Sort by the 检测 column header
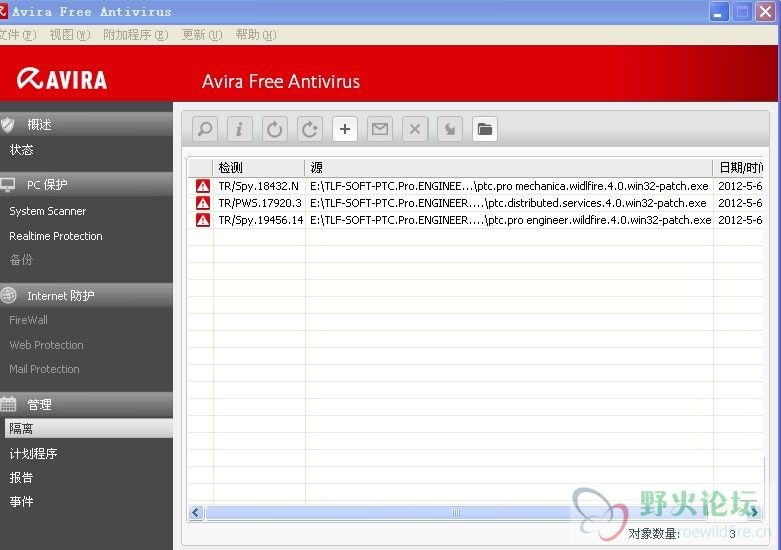781x550 pixels. coord(259,167)
